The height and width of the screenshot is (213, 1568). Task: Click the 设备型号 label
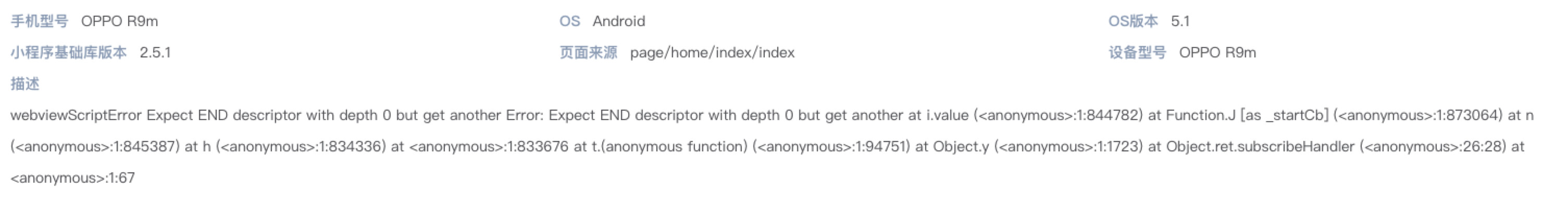click(1137, 53)
